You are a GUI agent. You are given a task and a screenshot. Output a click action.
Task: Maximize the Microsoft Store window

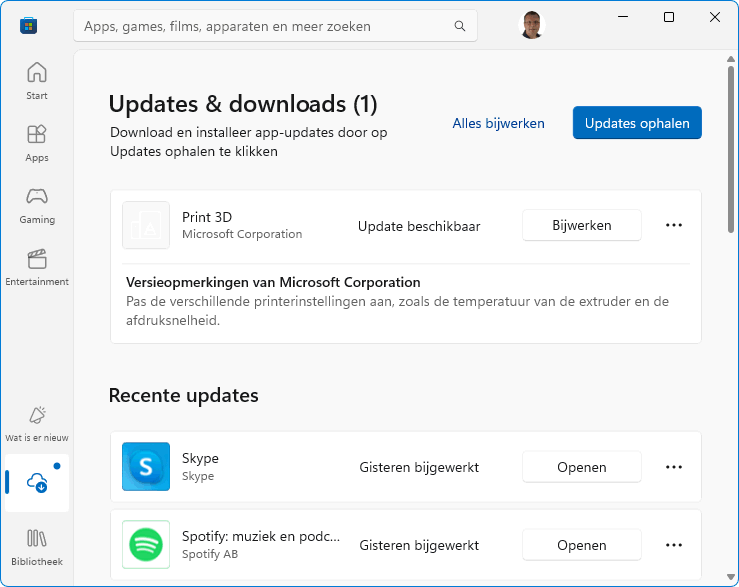[669, 17]
